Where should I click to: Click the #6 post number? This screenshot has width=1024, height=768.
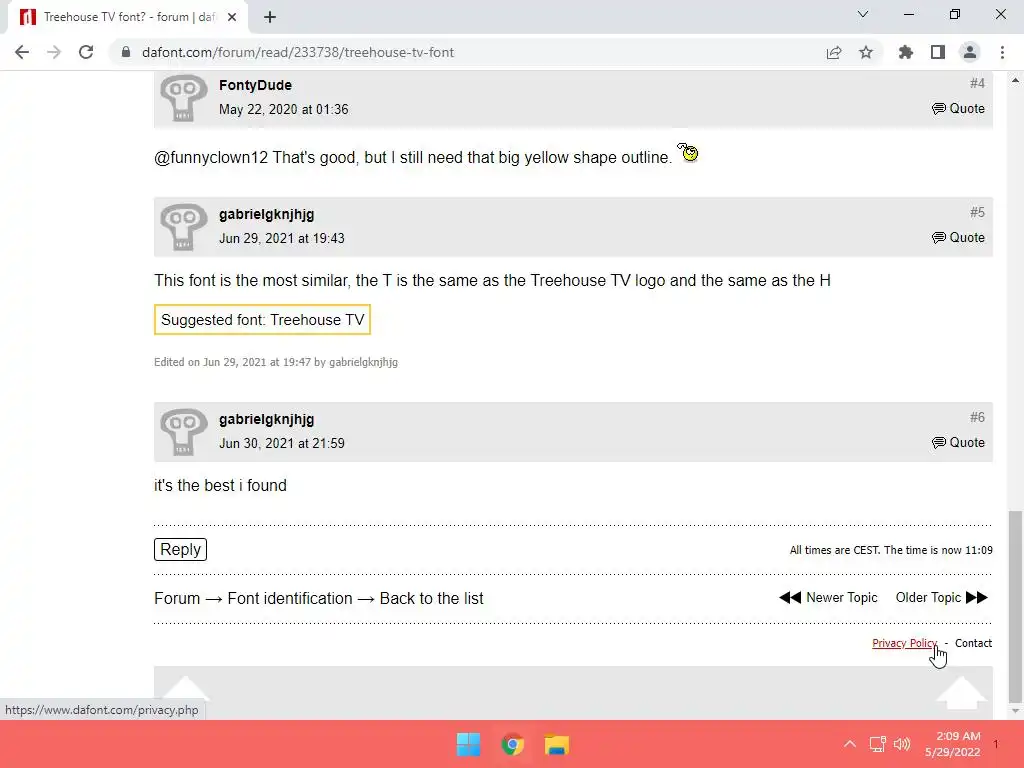[977, 417]
